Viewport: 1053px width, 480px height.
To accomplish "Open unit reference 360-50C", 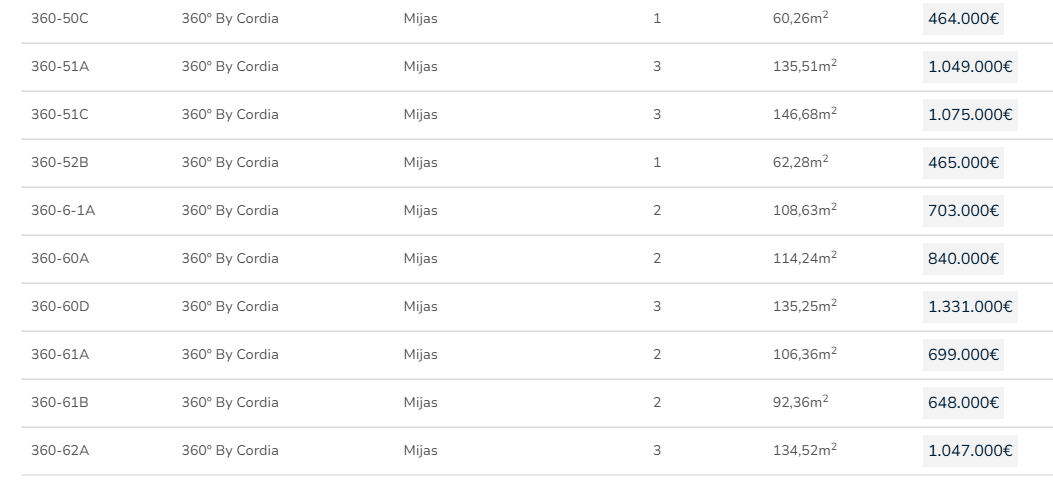I will click(60, 19).
